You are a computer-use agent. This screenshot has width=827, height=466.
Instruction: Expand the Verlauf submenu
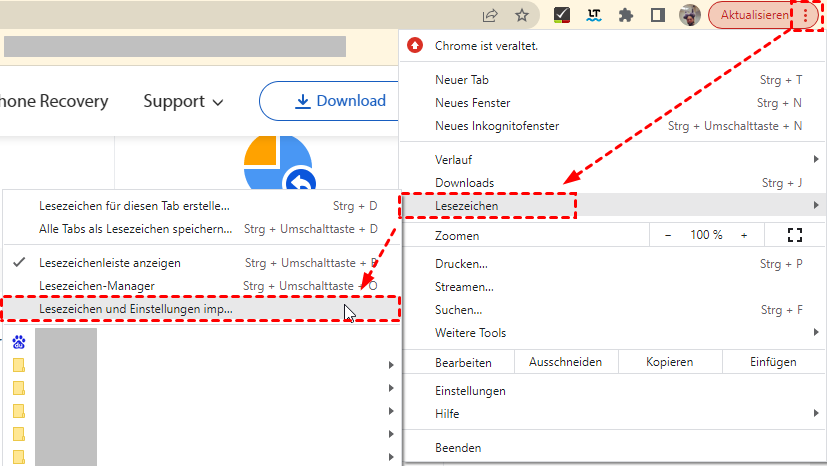pos(817,159)
